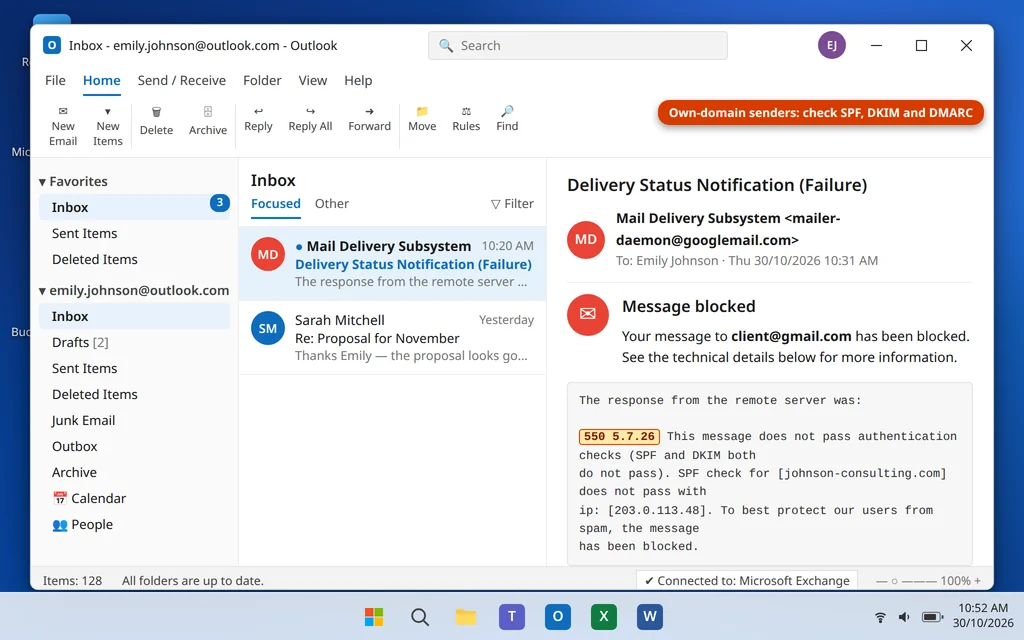Open Calendar from the folder pane

[134, 498]
